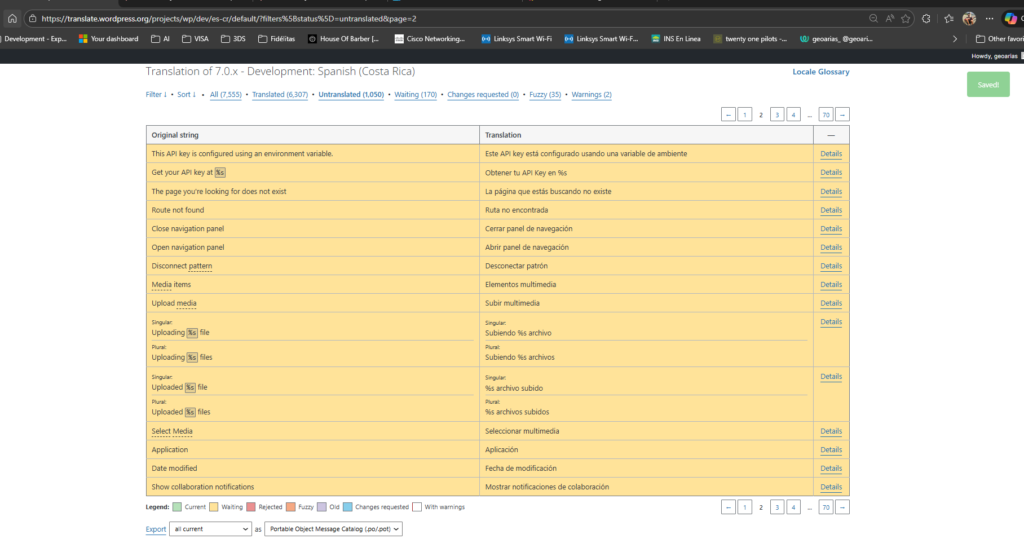This screenshot has height=552, width=1024.
Task: Go to previous page using bottom arrow
Action: tap(728, 508)
